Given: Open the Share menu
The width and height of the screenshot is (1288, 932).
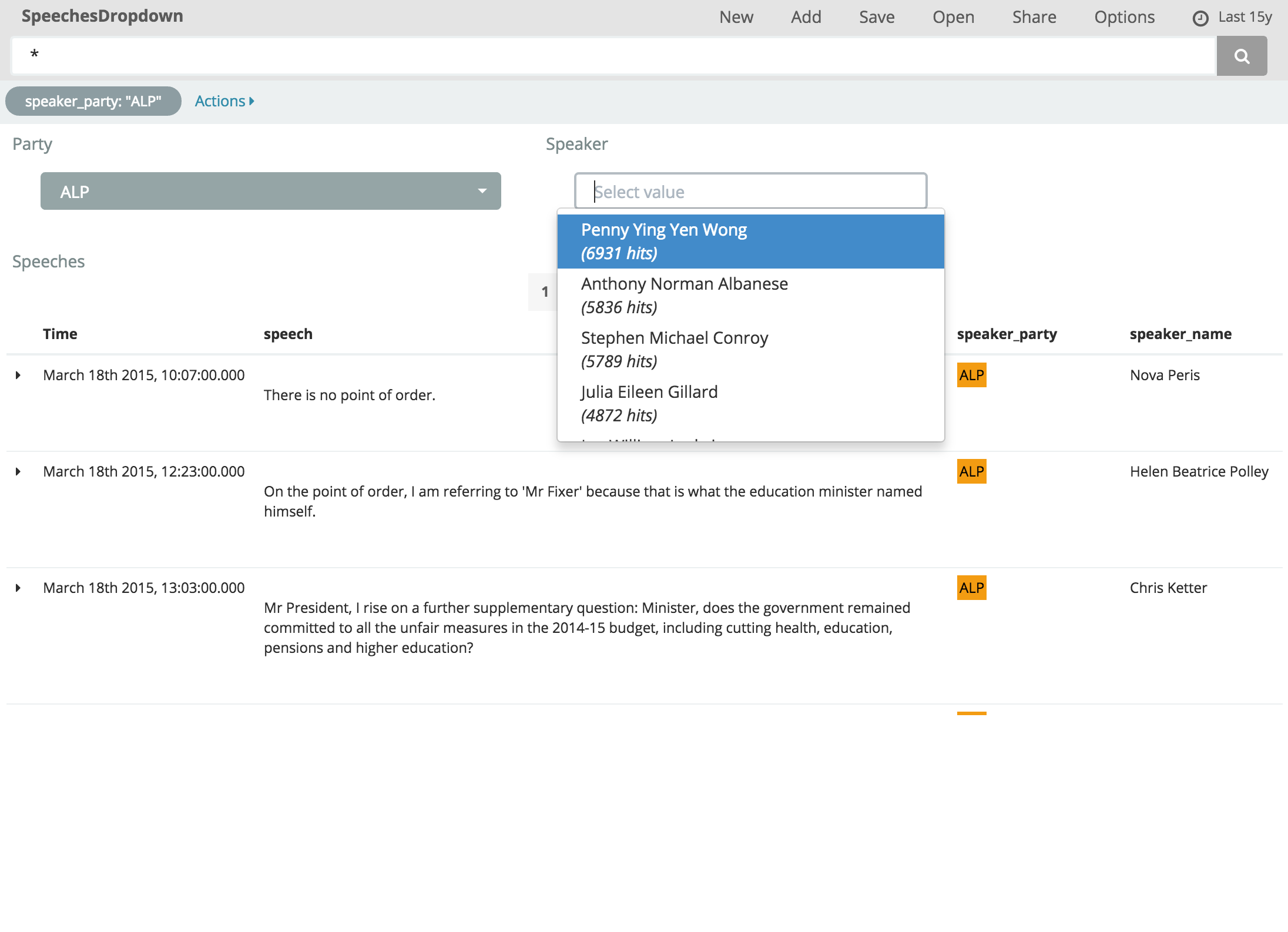Looking at the screenshot, I should pyautogui.click(x=1034, y=17).
